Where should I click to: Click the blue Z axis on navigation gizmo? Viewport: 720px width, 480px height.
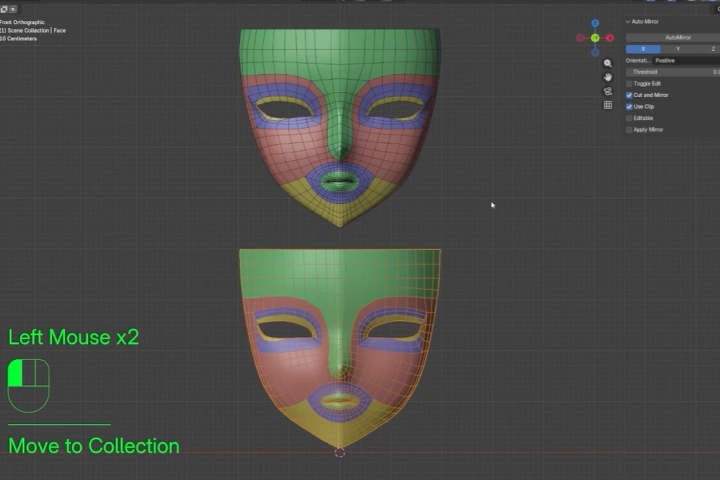[595, 23]
